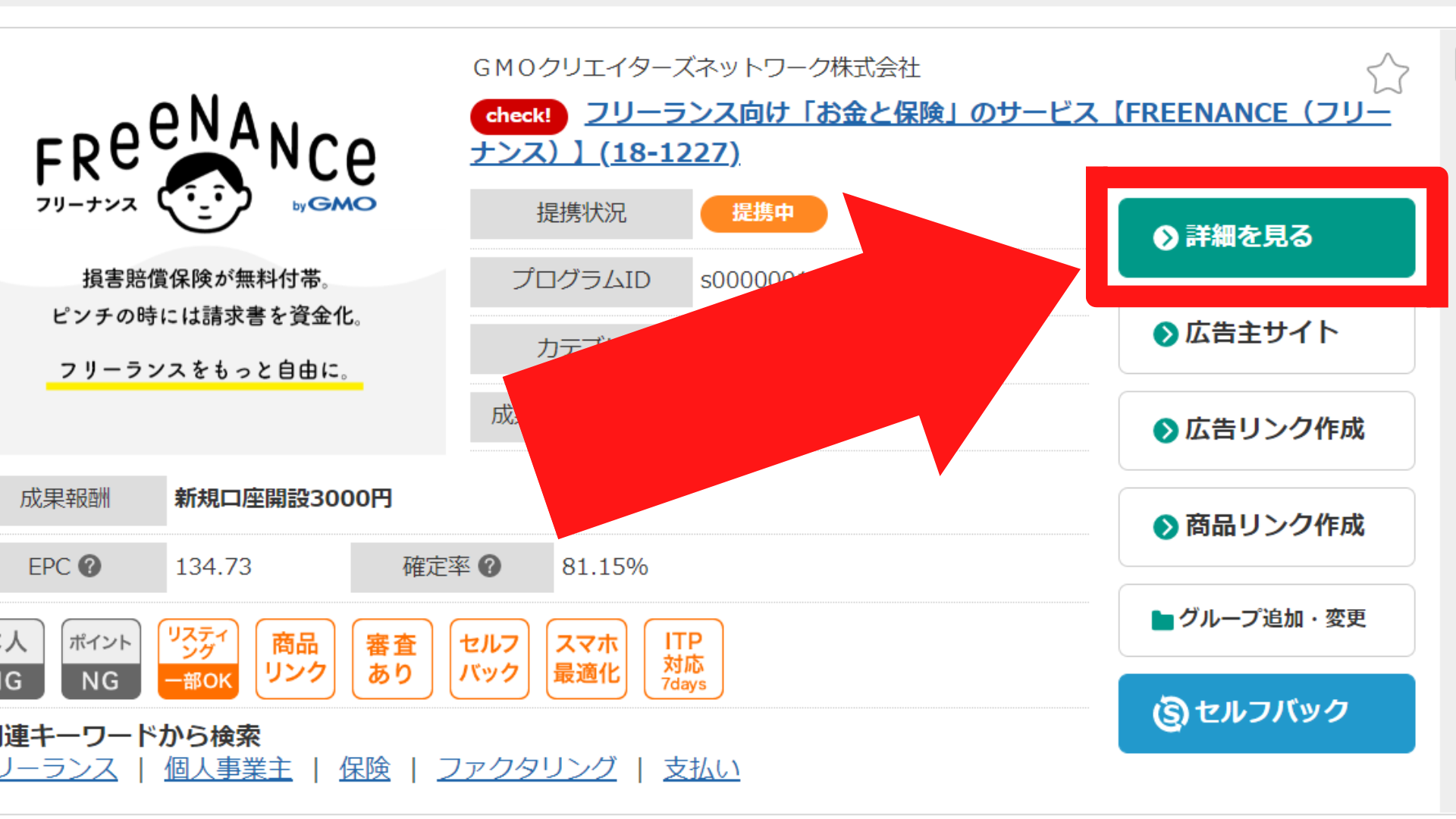Expand 広告リンク作成 with its chevron

pos(1165,430)
